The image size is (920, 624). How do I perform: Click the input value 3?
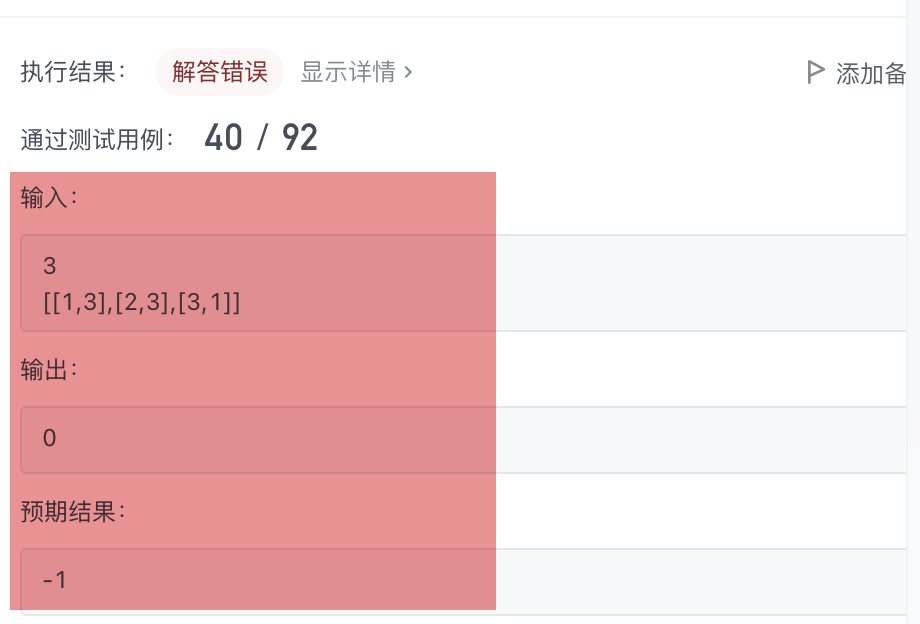[48, 266]
